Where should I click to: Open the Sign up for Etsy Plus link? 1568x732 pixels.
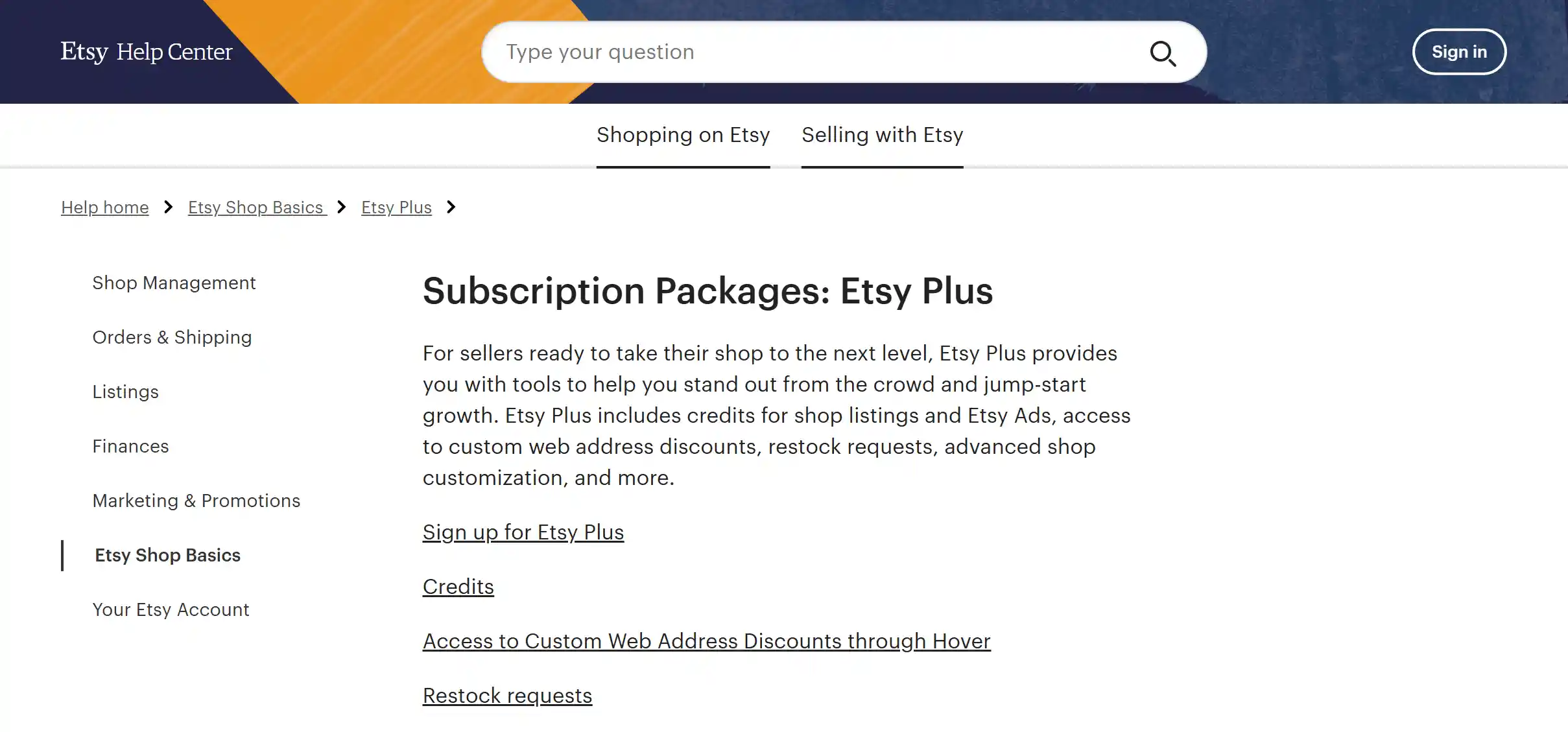point(523,532)
